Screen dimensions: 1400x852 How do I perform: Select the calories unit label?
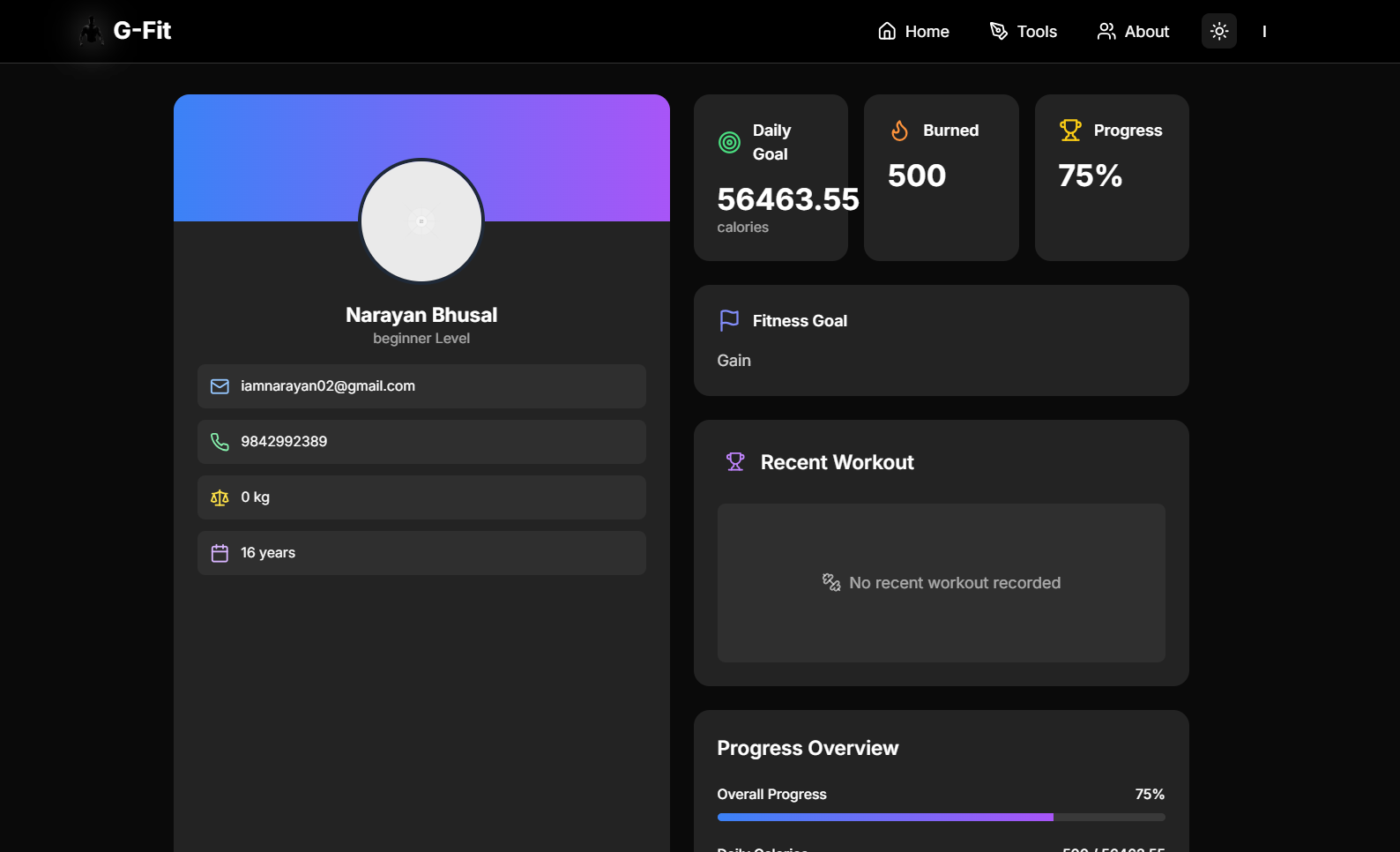(742, 228)
